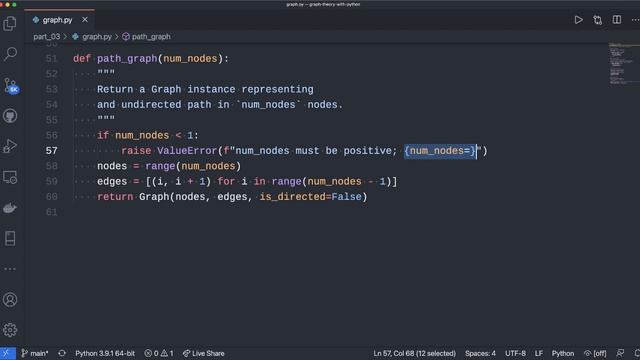The image size is (640, 360).
Task: Open the Accounts icon
Action: click(10, 300)
